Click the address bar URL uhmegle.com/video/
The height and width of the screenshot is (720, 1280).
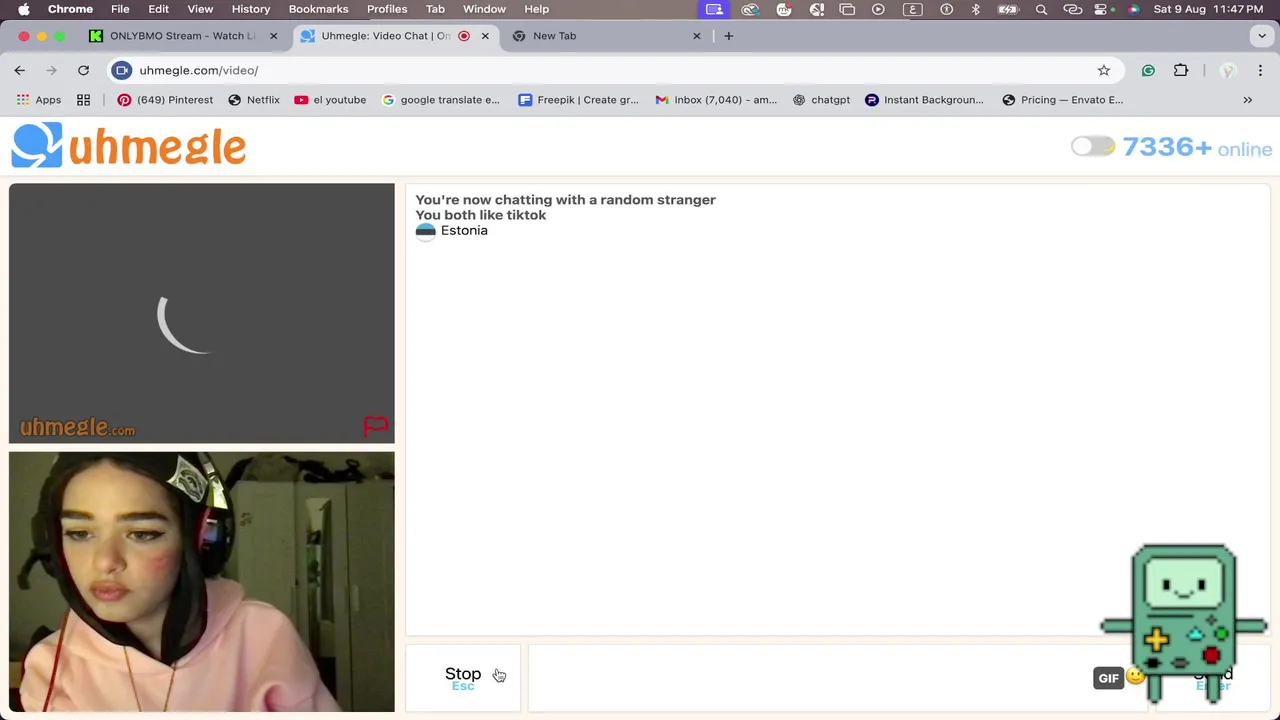pyautogui.click(x=199, y=70)
